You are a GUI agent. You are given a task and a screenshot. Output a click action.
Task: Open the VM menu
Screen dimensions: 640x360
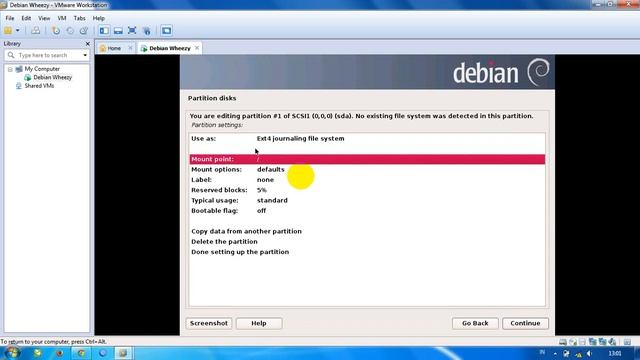click(62, 18)
